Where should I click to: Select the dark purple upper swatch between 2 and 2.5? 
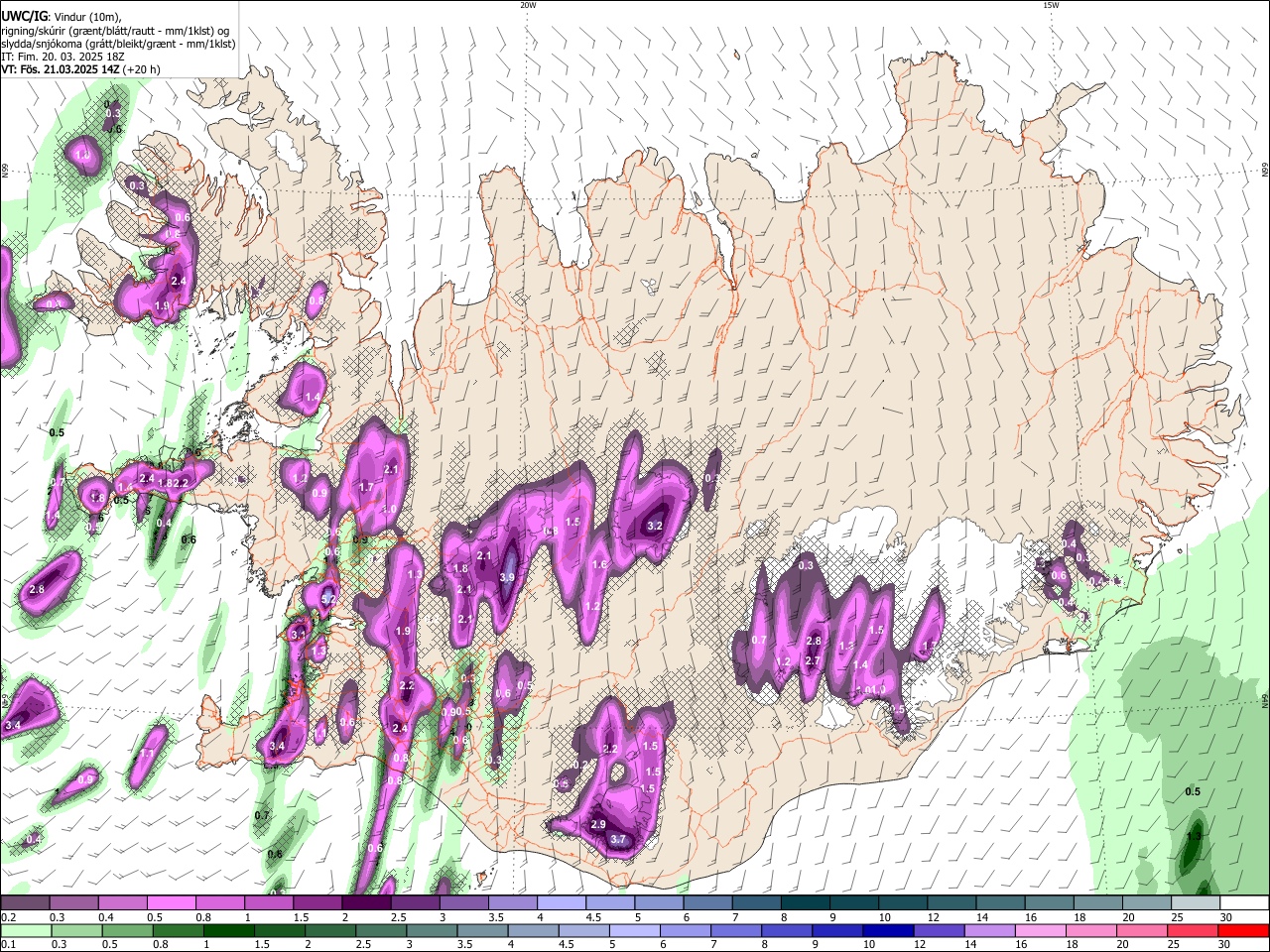[x=366, y=903]
